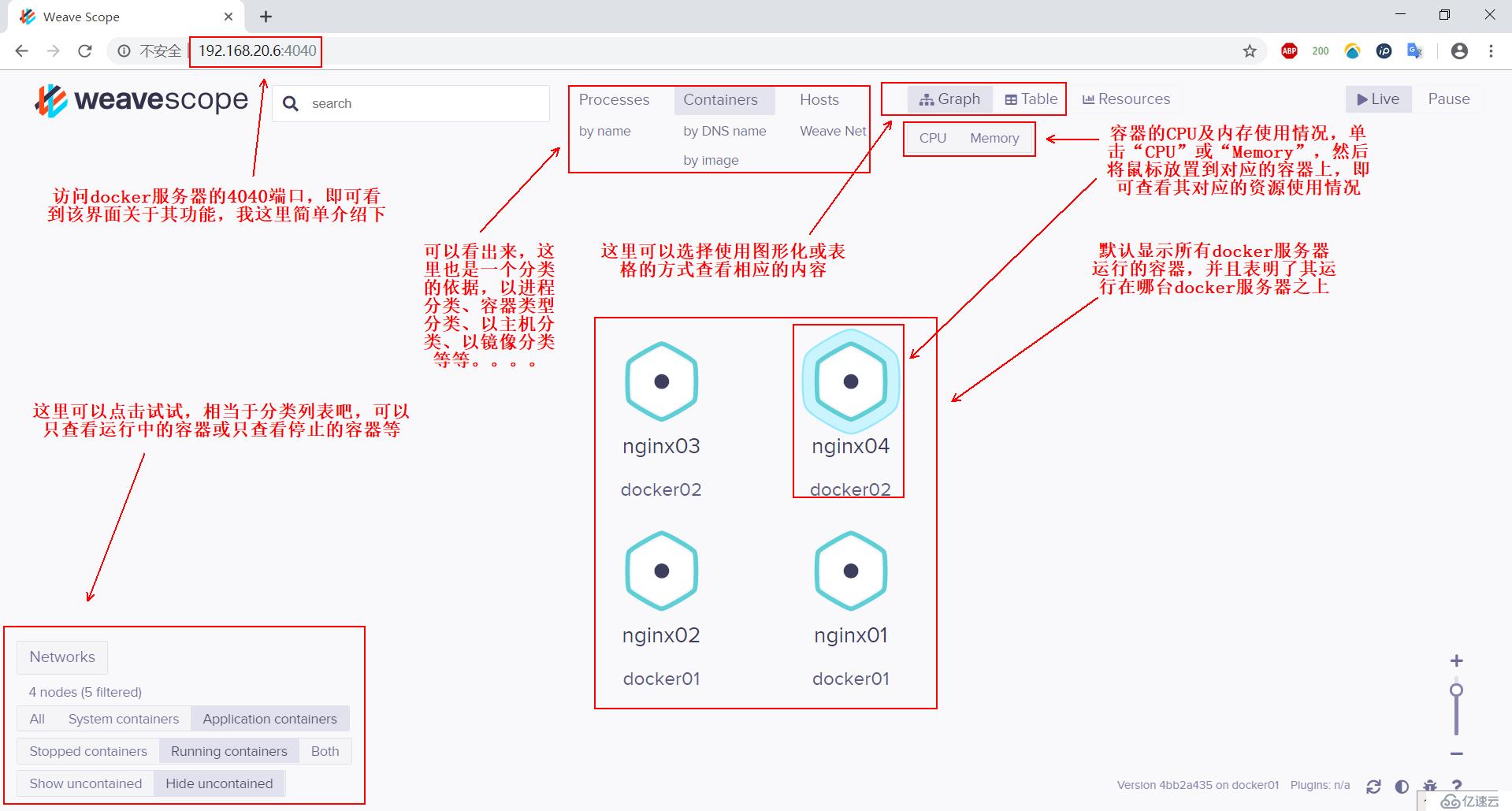Click docker01 label under nginx02
Viewport: 1512px width, 811px height.
tap(661, 679)
